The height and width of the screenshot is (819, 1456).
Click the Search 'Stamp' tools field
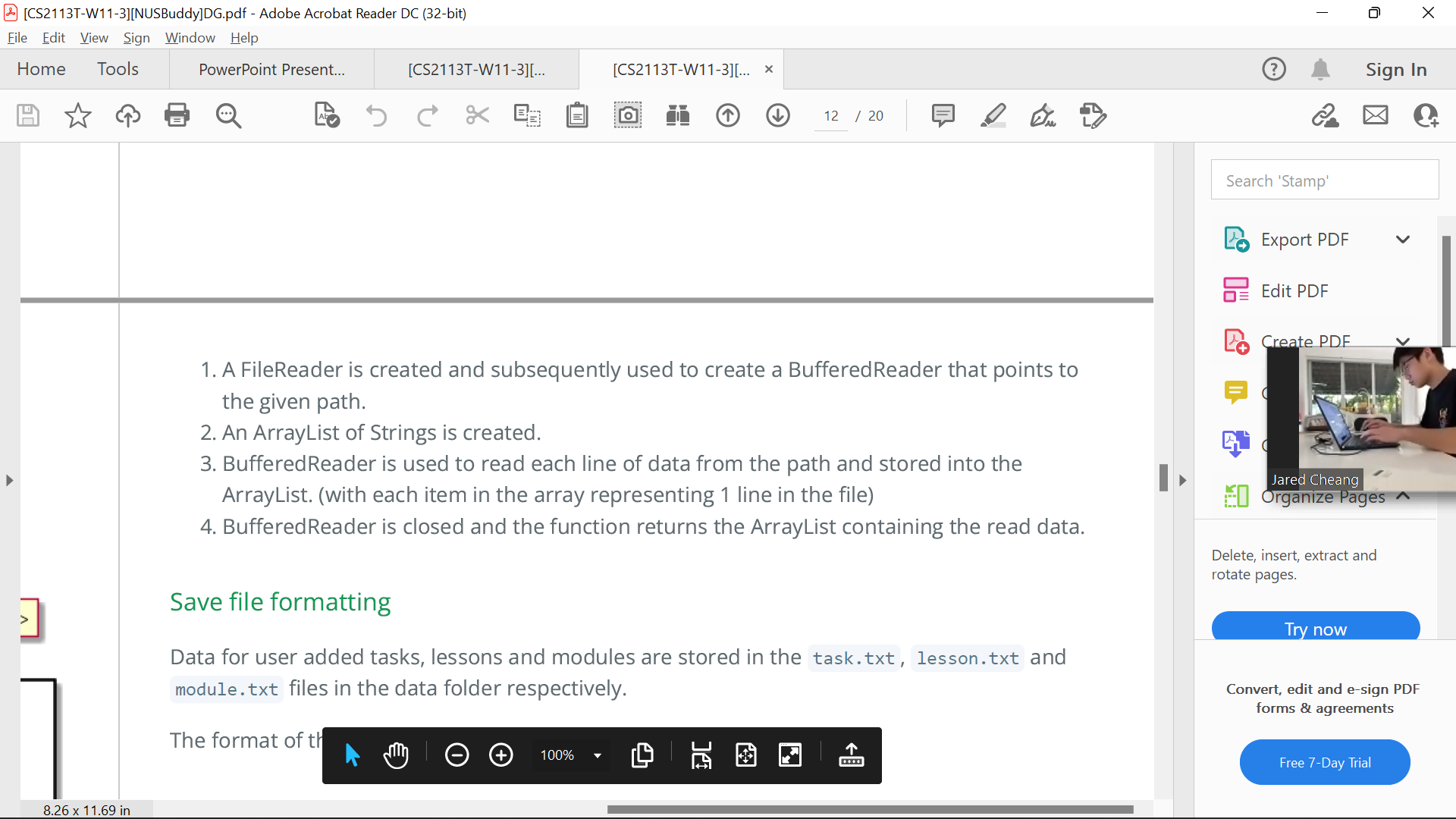(x=1324, y=180)
